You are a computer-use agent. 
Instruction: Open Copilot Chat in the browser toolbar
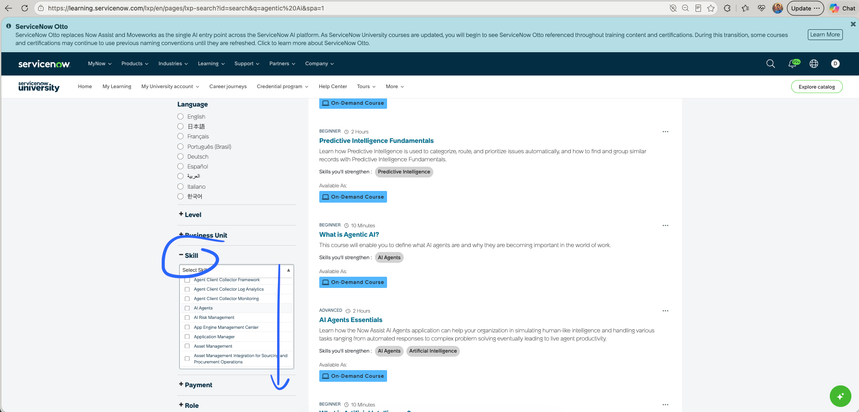tap(843, 8)
